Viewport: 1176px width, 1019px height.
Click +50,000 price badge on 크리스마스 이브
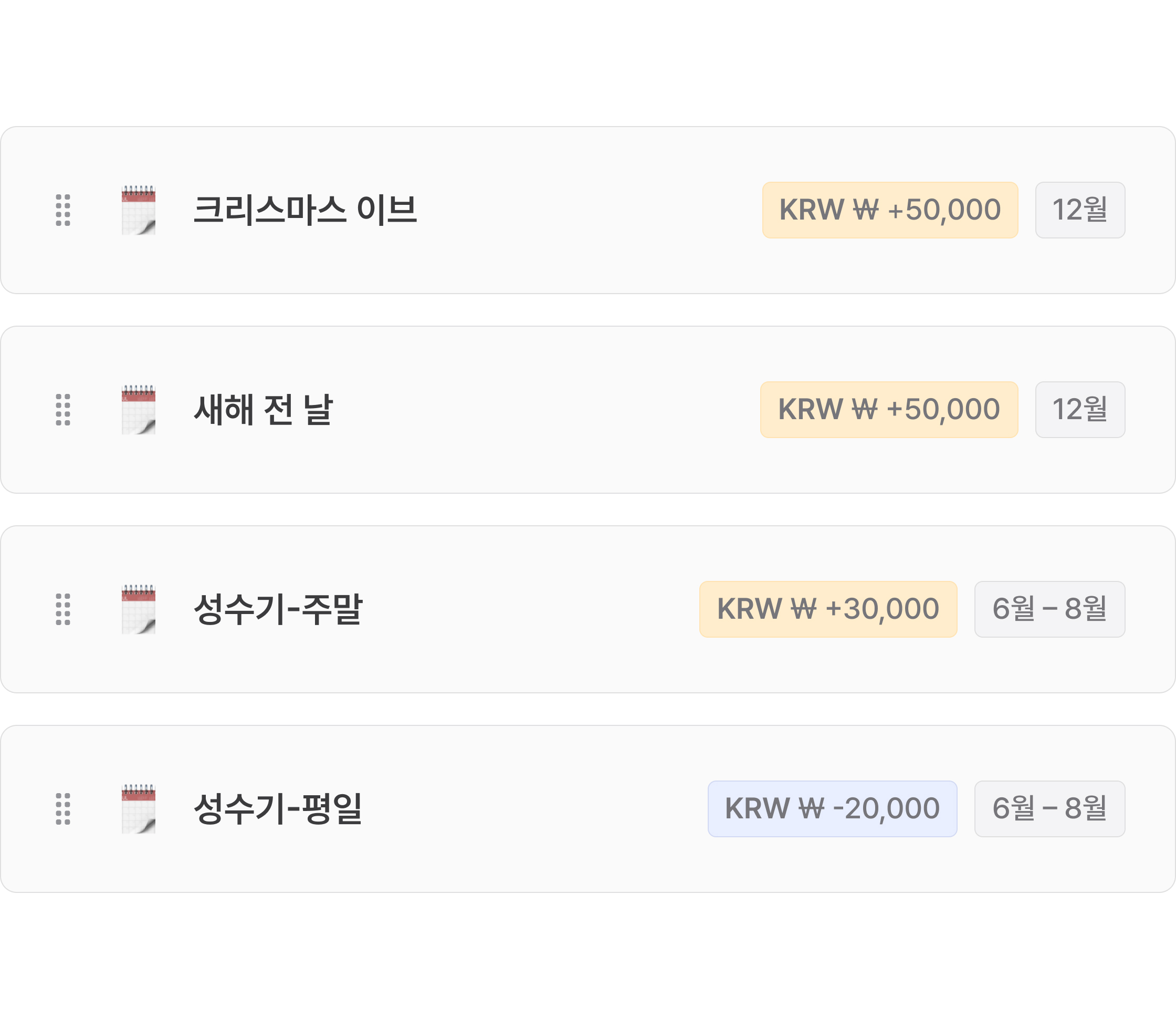[889, 210]
